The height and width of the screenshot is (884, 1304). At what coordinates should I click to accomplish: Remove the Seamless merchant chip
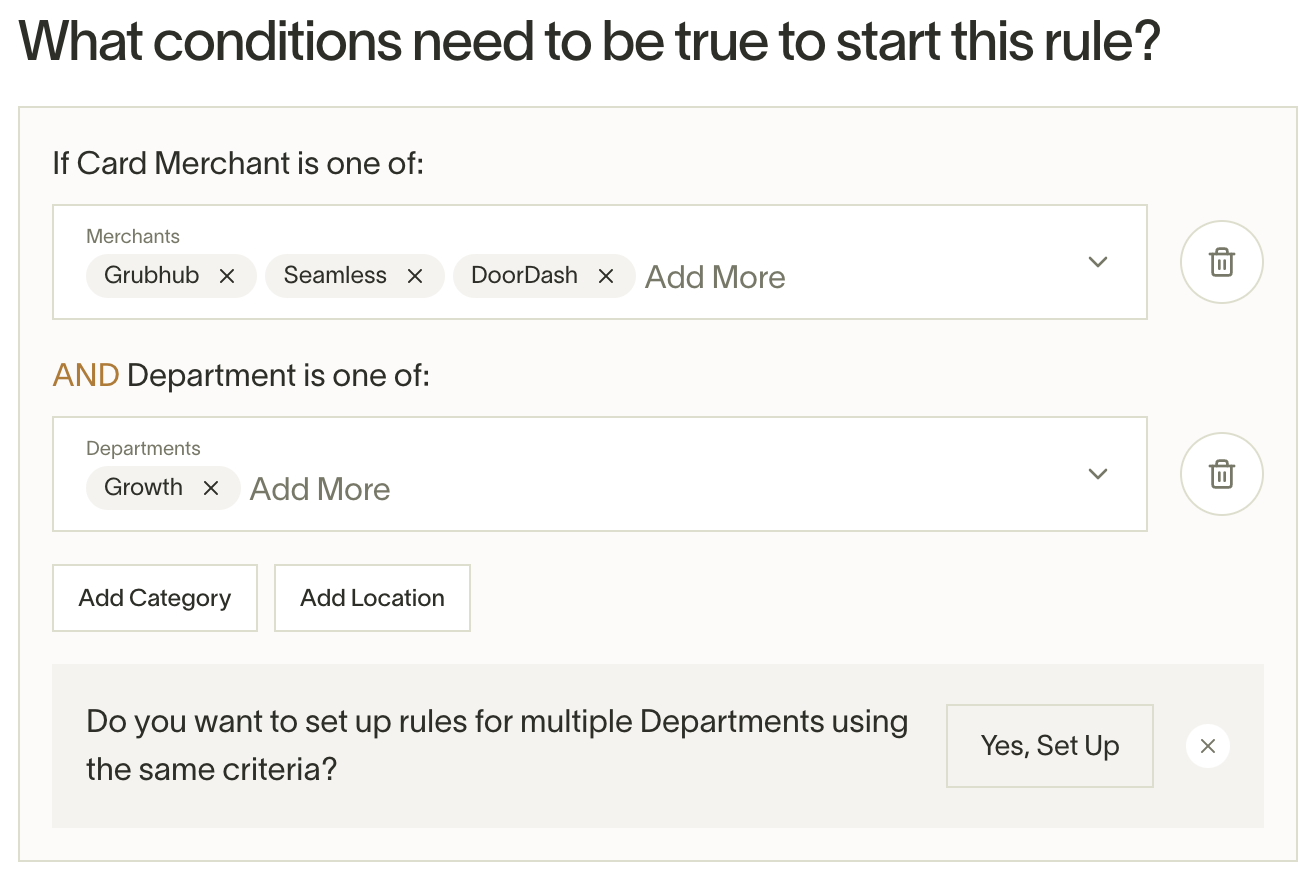click(x=415, y=276)
